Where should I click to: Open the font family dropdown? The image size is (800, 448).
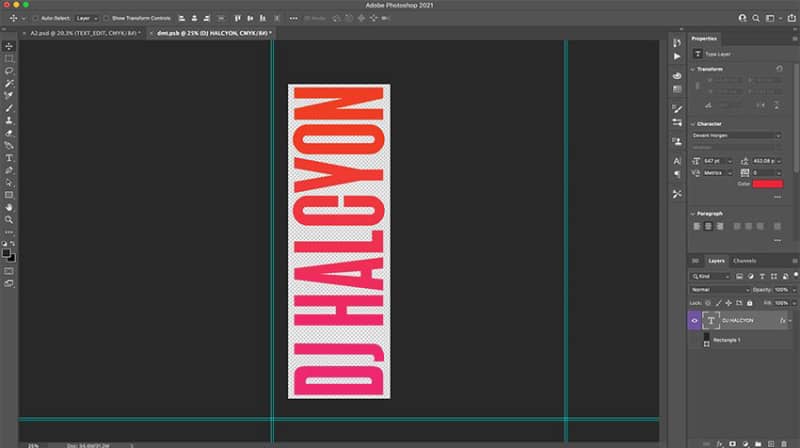(x=736, y=135)
